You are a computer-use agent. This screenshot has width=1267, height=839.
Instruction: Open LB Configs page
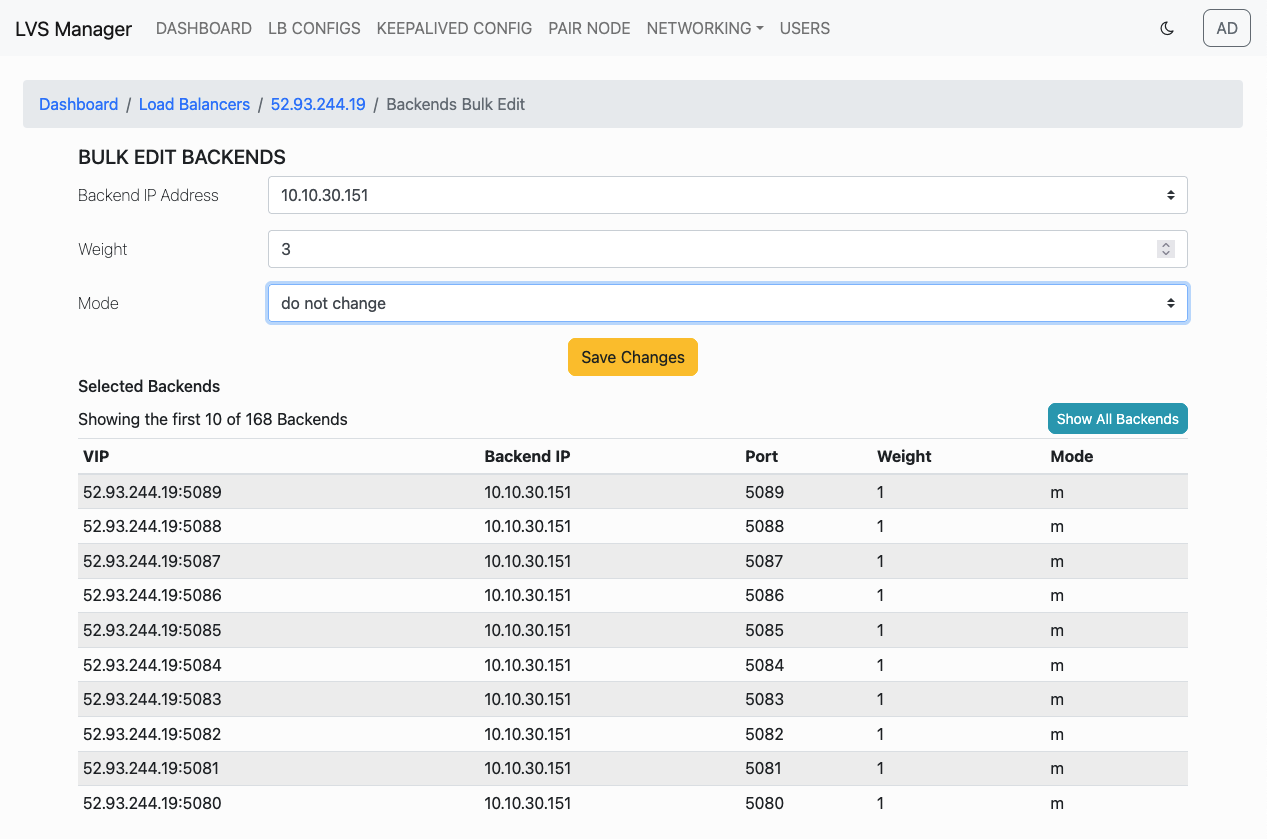[314, 28]
